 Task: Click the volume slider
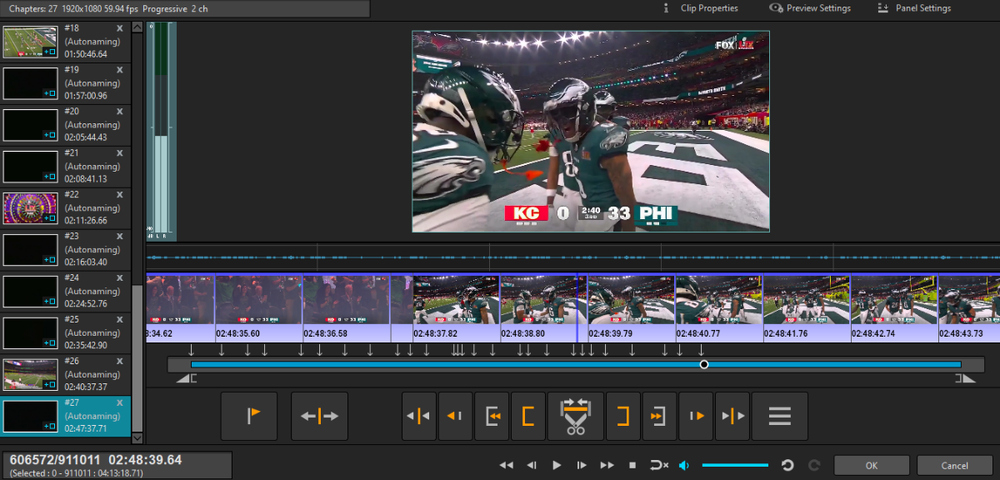coord(735,465)
